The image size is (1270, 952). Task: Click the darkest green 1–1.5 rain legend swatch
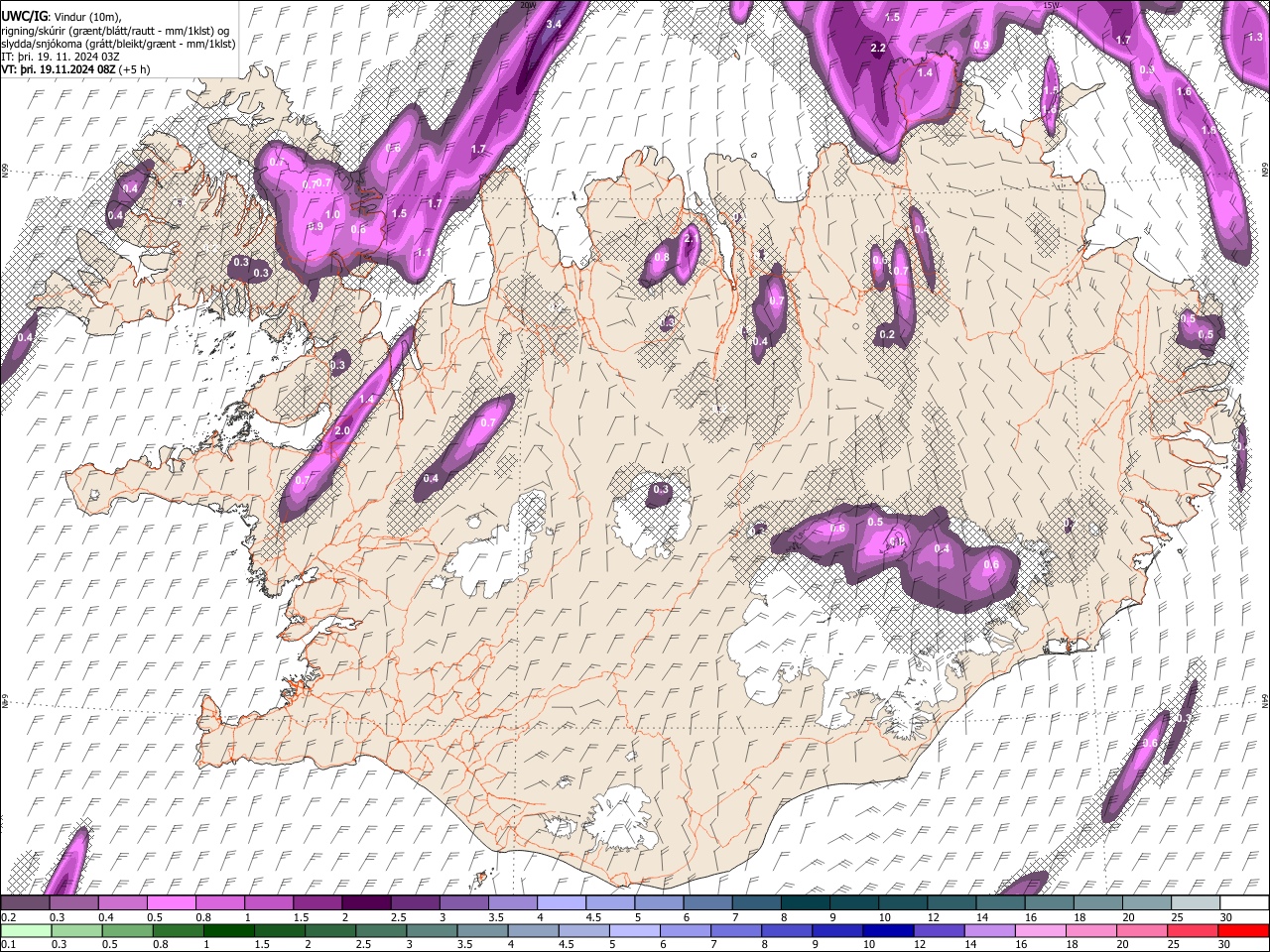click(229, 930)
